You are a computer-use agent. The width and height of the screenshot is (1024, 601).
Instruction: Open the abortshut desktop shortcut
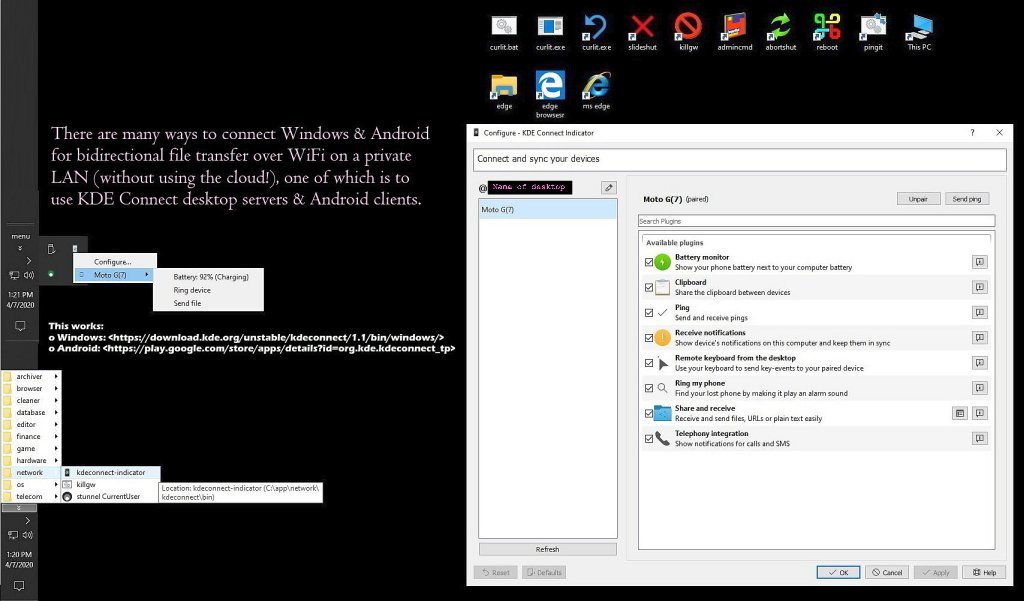coord(780,33)
